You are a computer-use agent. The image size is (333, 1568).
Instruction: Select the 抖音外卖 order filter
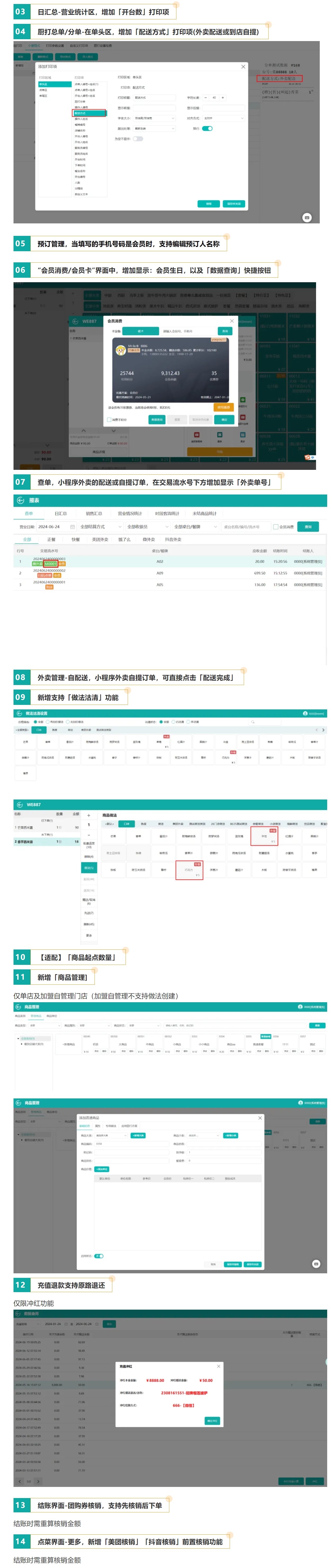[x=173, y=539]
